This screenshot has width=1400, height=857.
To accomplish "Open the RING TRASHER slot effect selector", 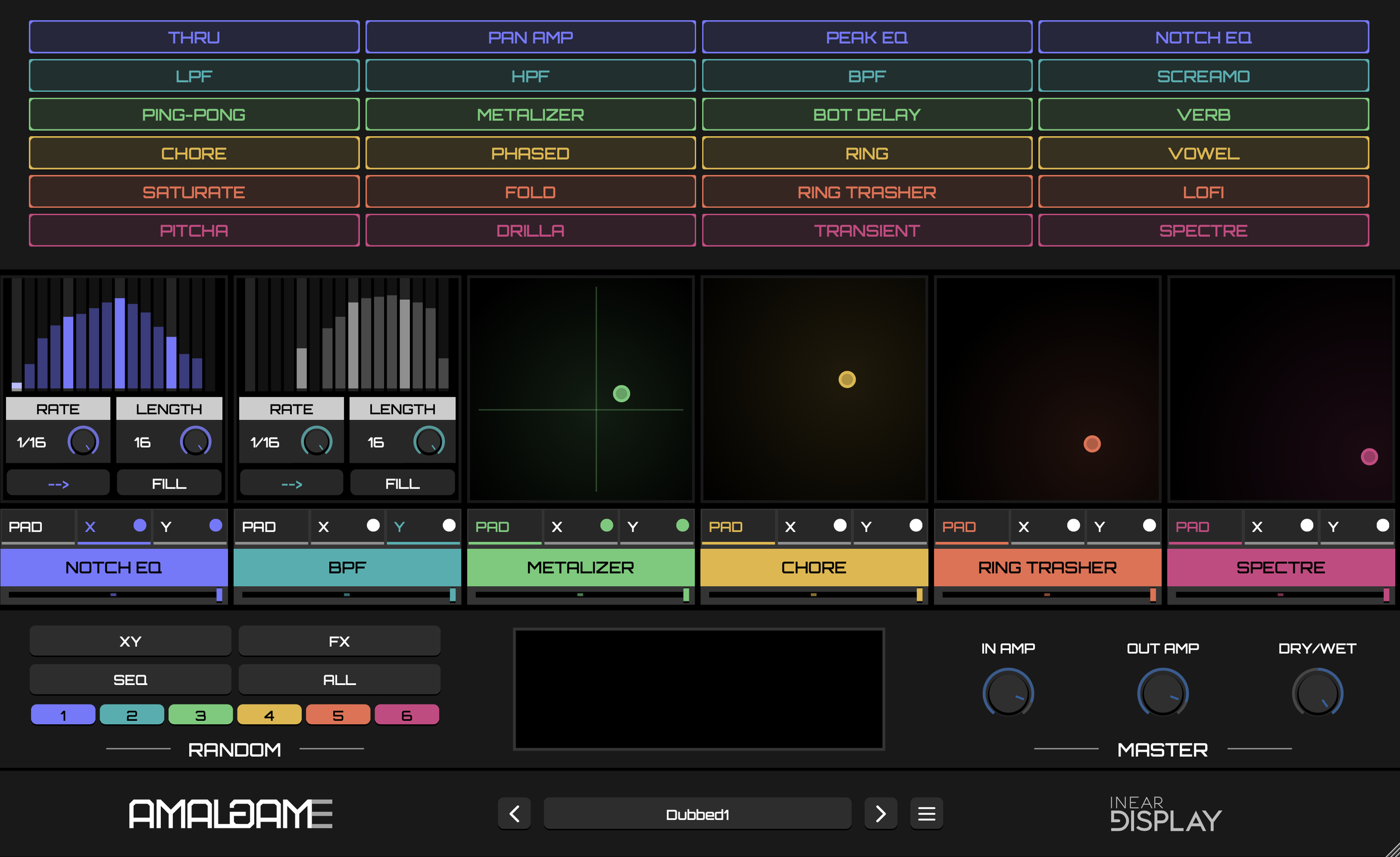I will tap(1047, 567).
